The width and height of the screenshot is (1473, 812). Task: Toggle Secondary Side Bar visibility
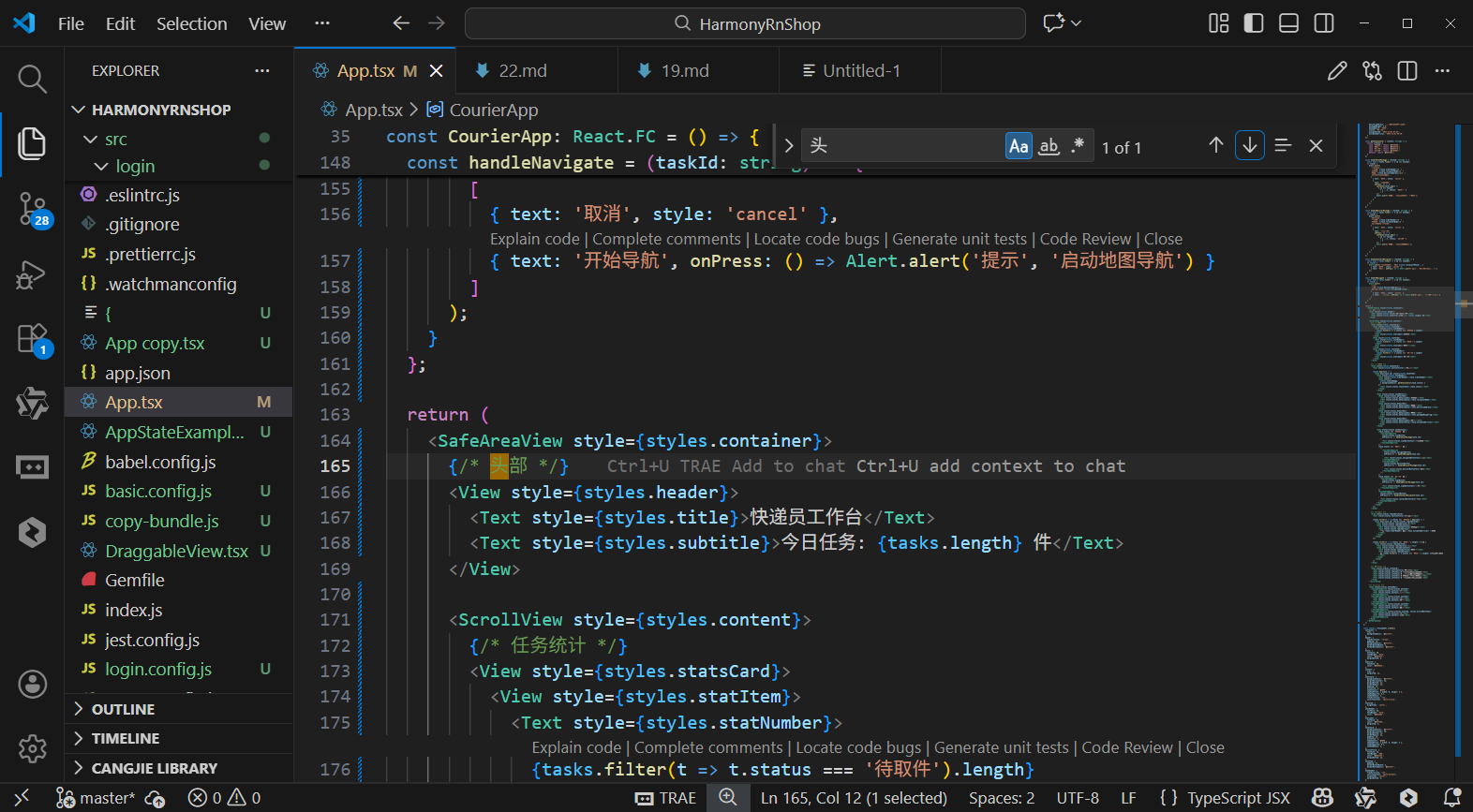click(x=1324, y=23)
